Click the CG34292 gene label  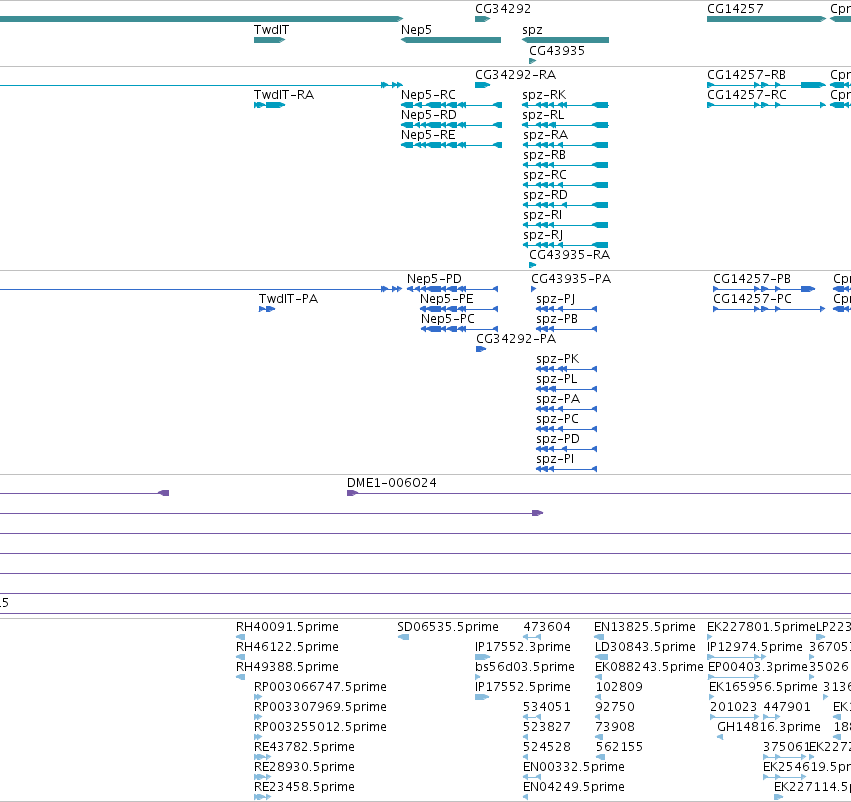(503, 9)
